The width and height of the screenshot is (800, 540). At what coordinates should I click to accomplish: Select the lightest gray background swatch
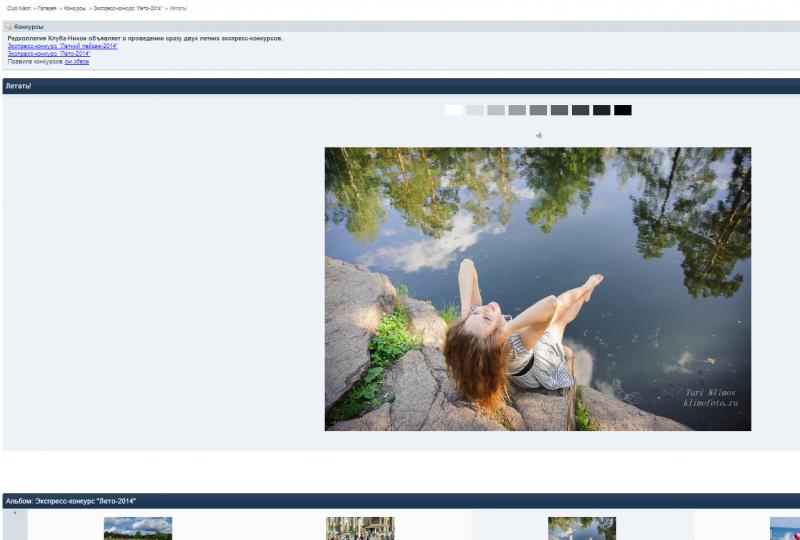(474, 110)
